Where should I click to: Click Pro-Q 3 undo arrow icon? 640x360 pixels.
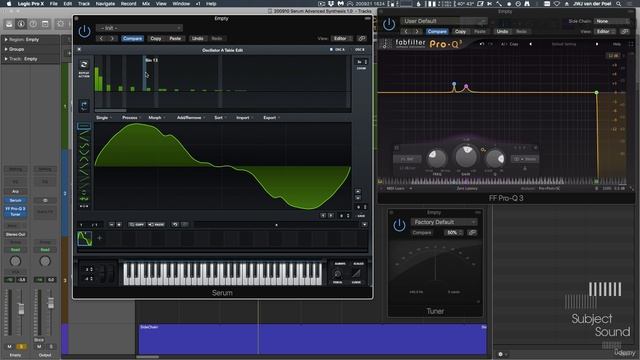[482, 44]
